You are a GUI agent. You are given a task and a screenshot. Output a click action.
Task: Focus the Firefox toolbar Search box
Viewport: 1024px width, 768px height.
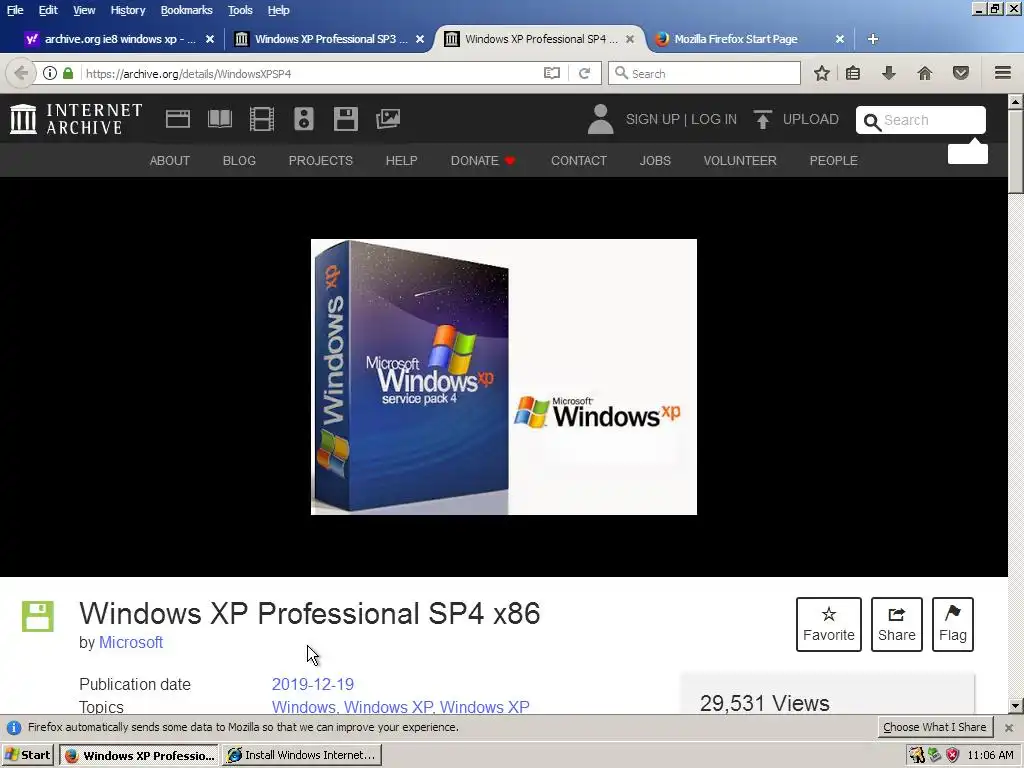704,73
